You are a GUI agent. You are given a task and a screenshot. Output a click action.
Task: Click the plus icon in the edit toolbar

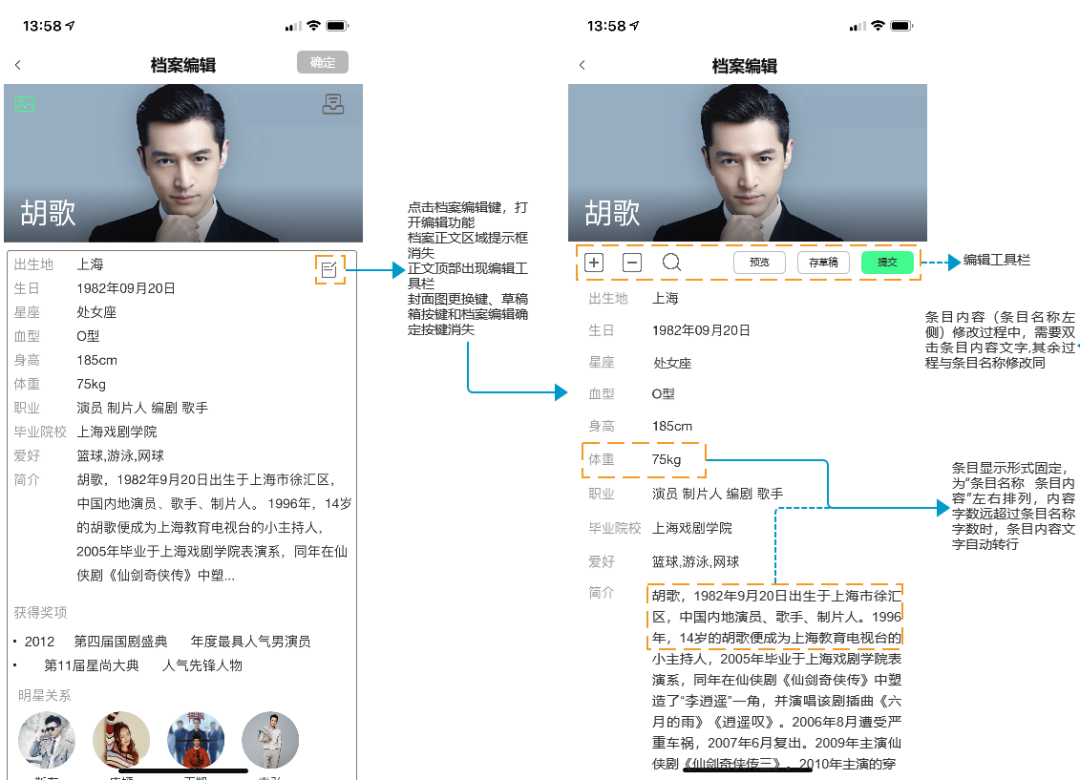pos(594,262)
